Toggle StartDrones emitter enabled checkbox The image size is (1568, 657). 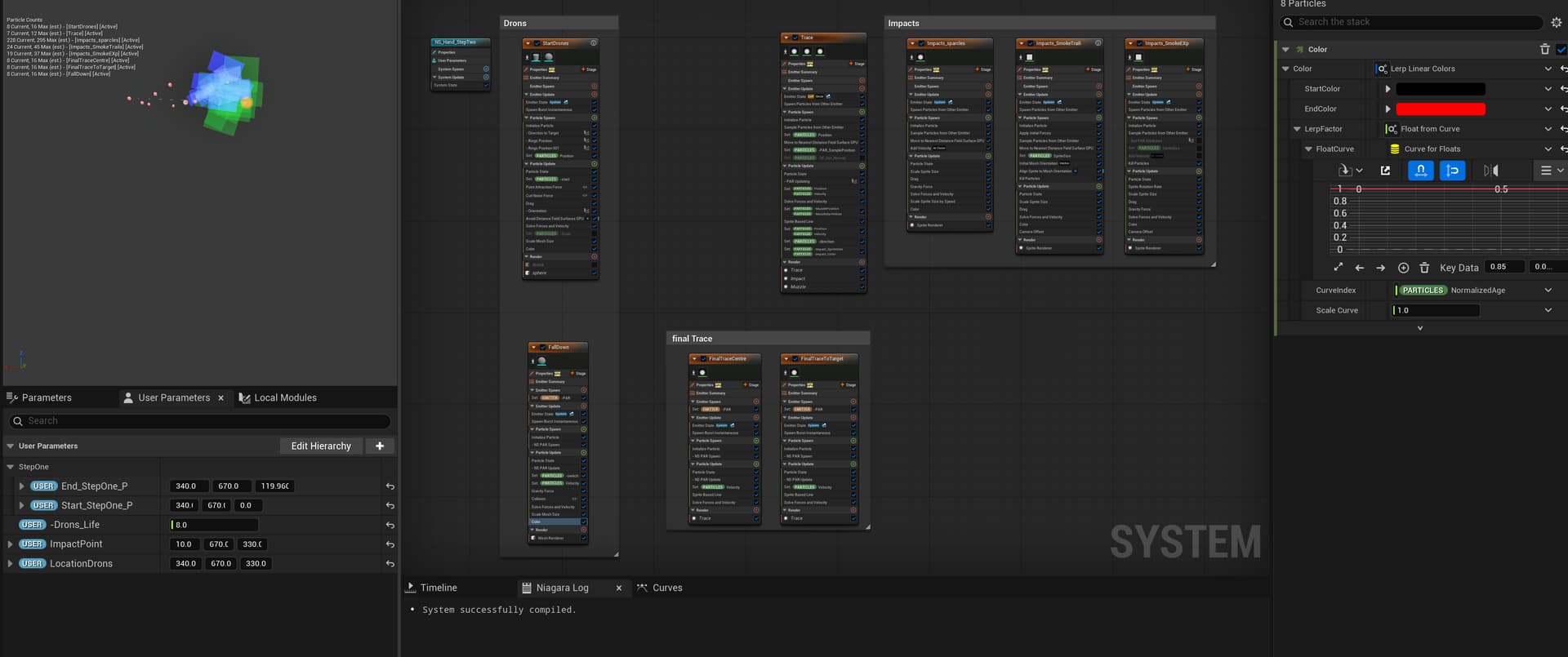pyautogui.click(x=537, y=43)
